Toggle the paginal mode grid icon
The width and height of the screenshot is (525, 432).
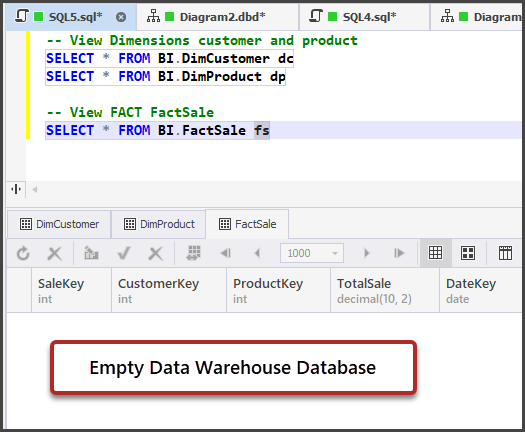coord(194,253)
